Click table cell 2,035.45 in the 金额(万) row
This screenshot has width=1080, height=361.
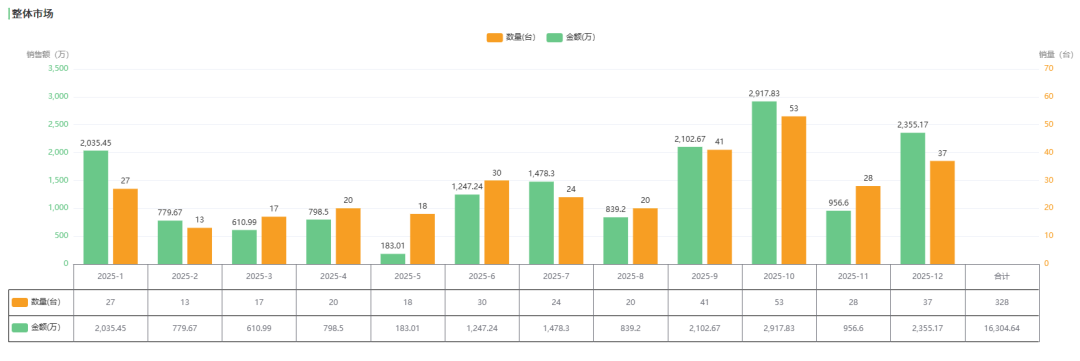tap(111, 329)
